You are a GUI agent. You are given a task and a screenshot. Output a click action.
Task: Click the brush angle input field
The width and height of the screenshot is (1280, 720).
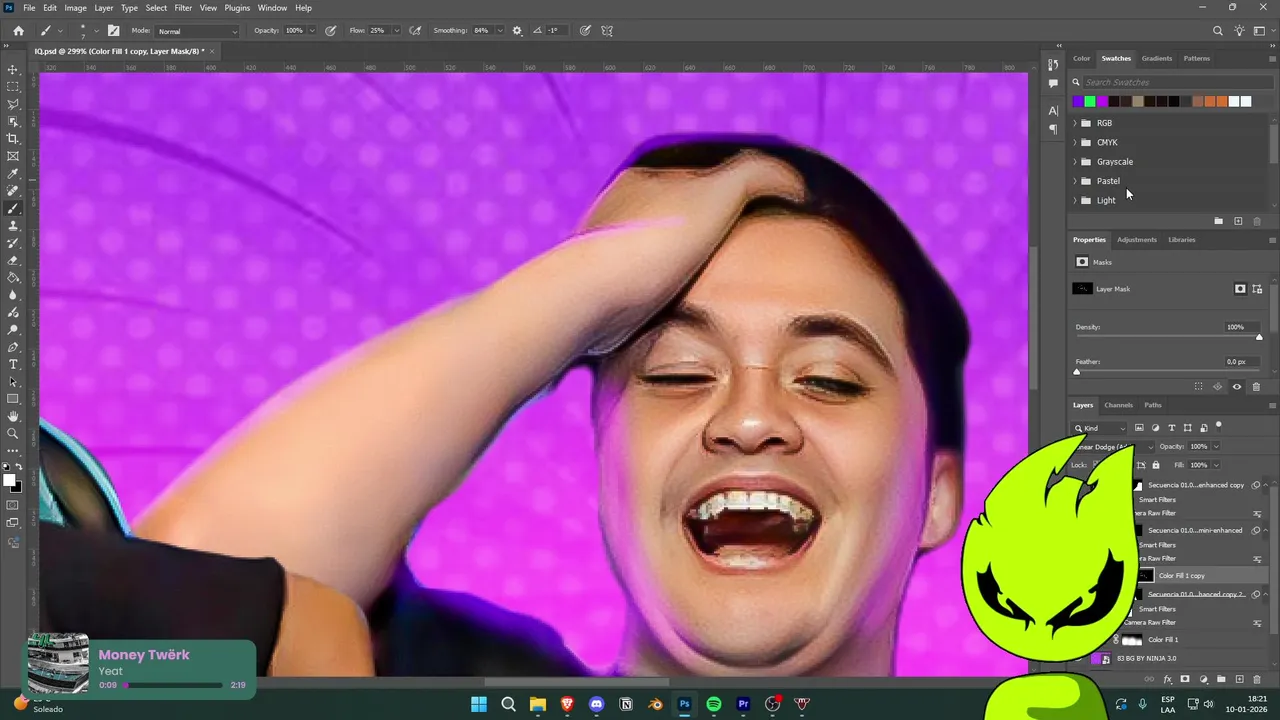(555, 31)
